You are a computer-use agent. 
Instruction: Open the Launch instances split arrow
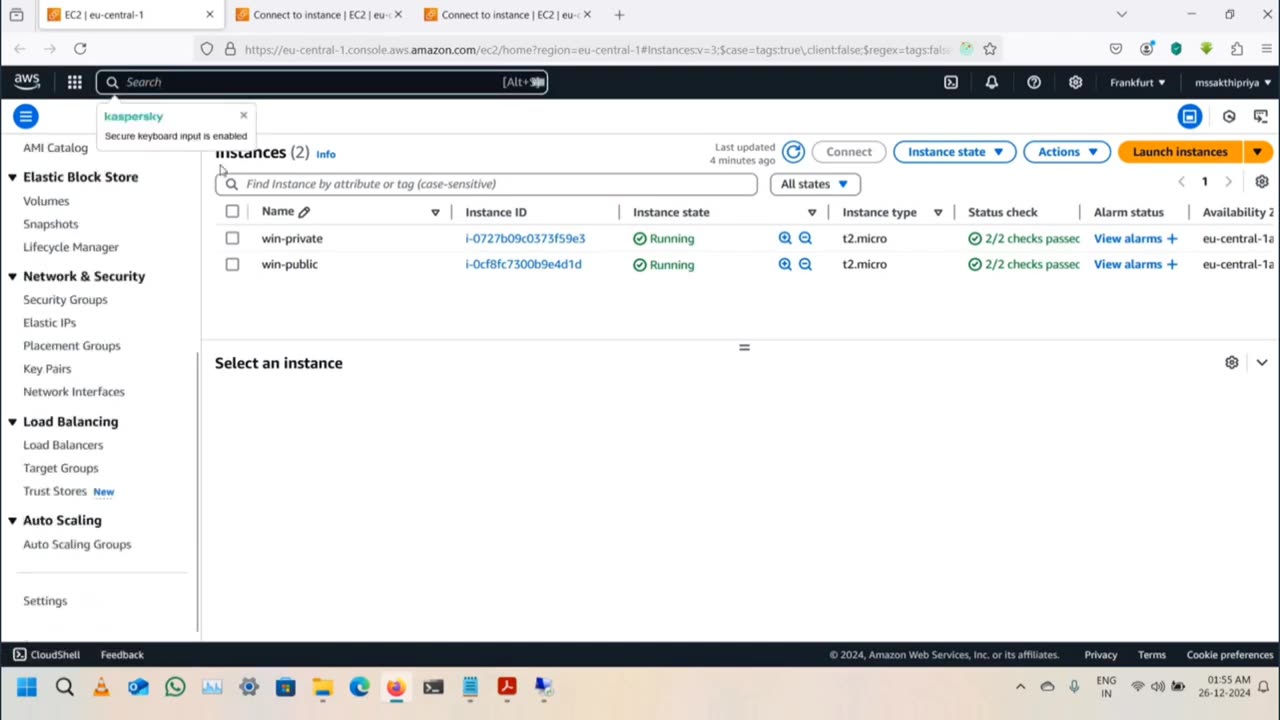[1258, 152]
